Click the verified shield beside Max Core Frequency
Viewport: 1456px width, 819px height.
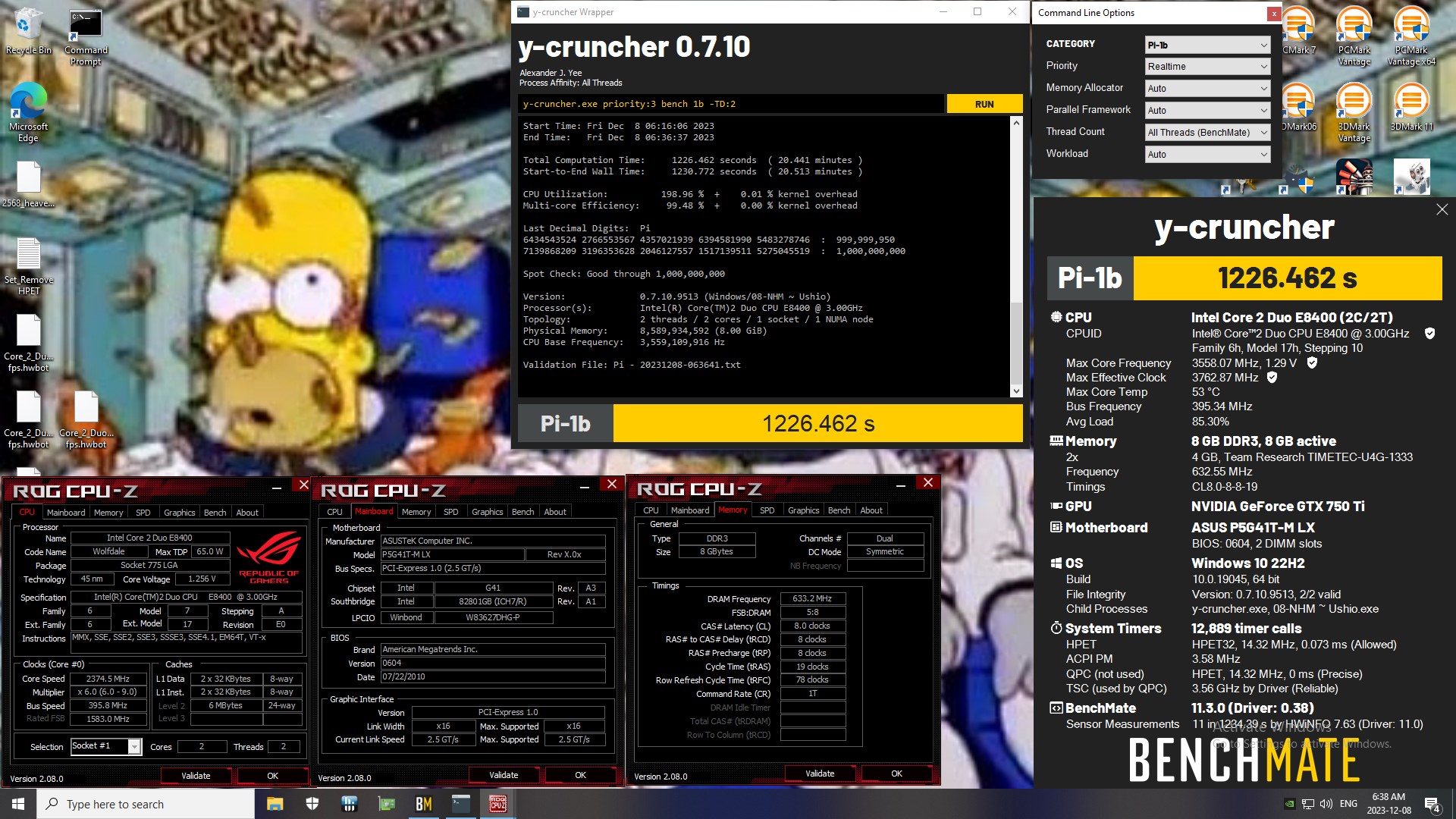click(1312, 363)
